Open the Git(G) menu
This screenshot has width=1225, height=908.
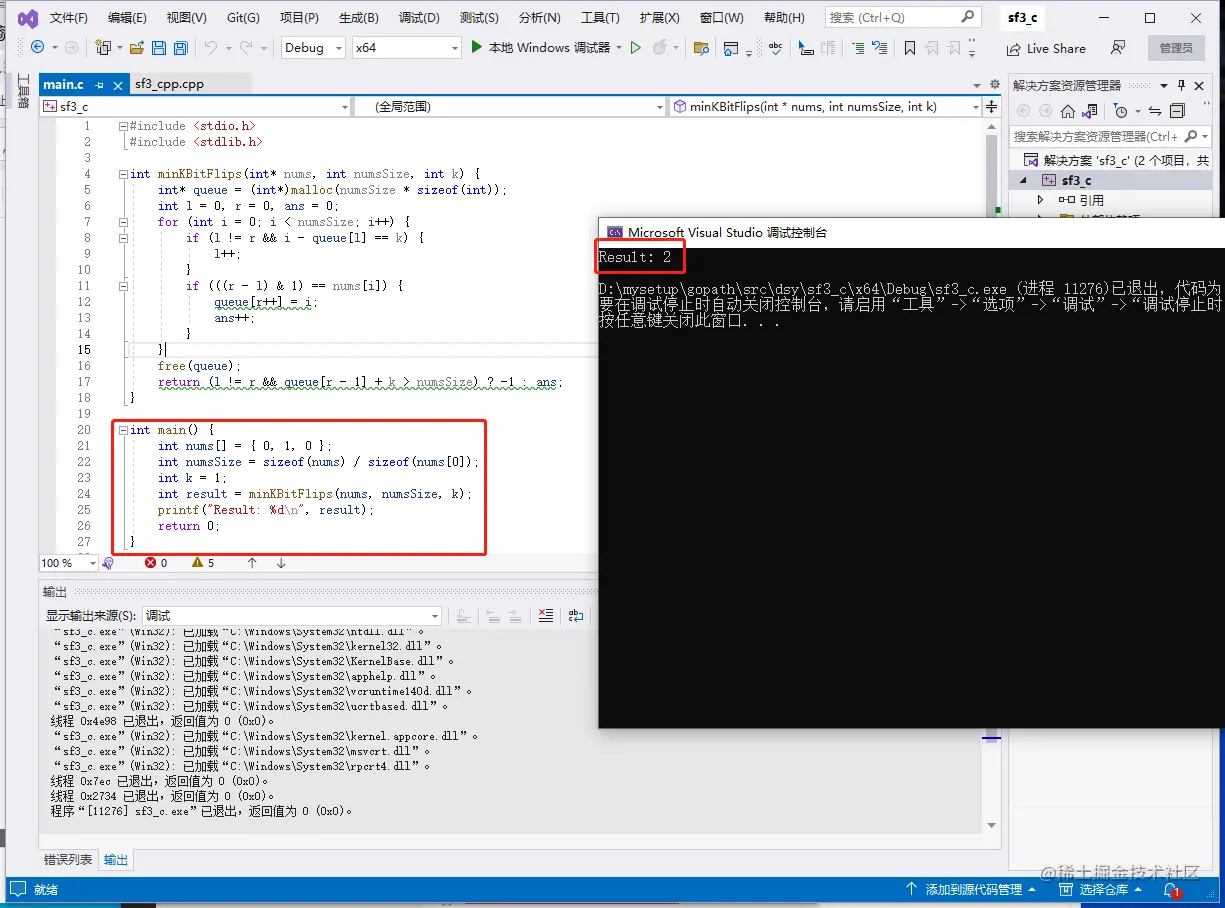click(x=243, y=18)
